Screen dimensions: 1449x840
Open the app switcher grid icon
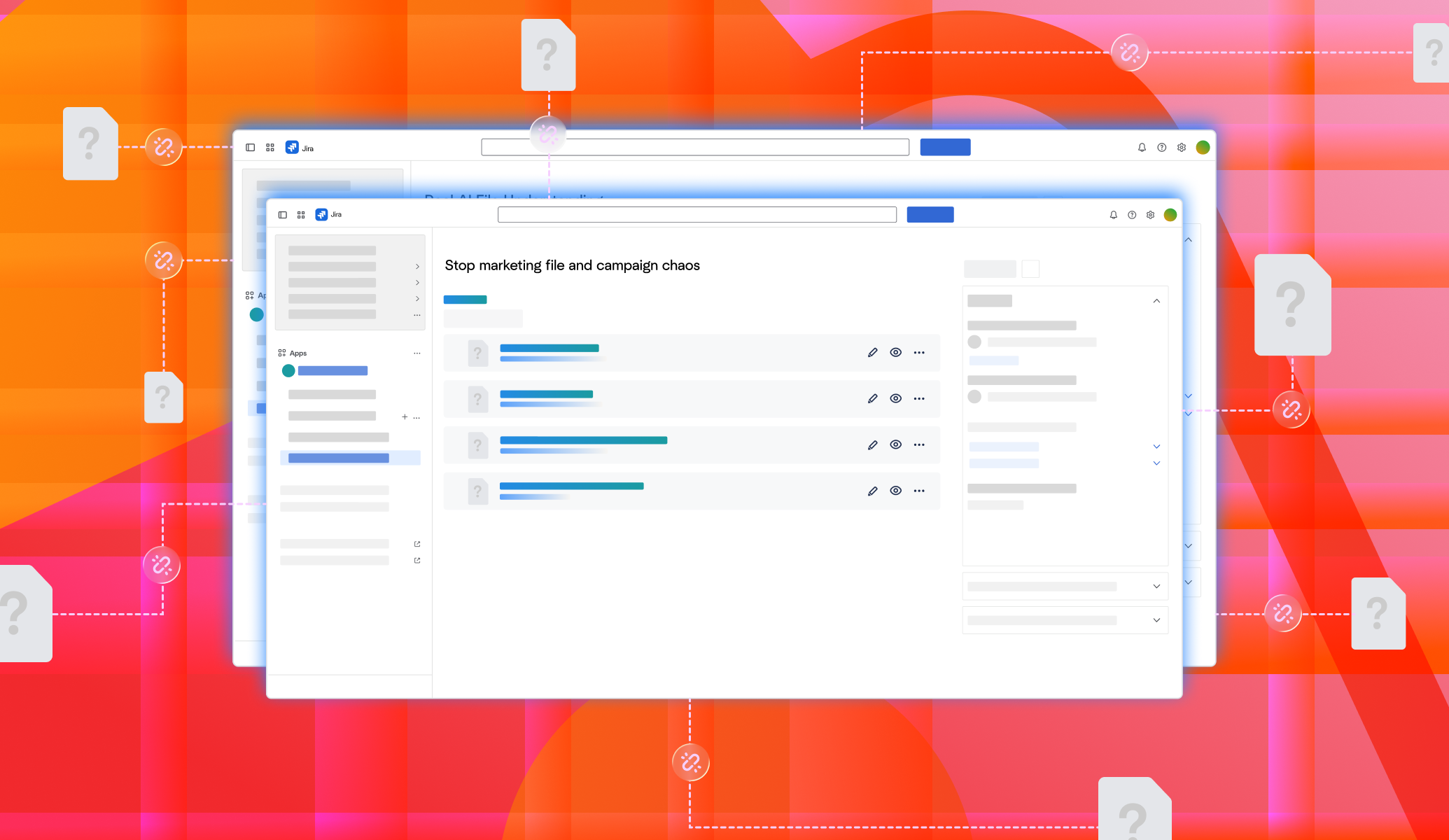(301, 215)
